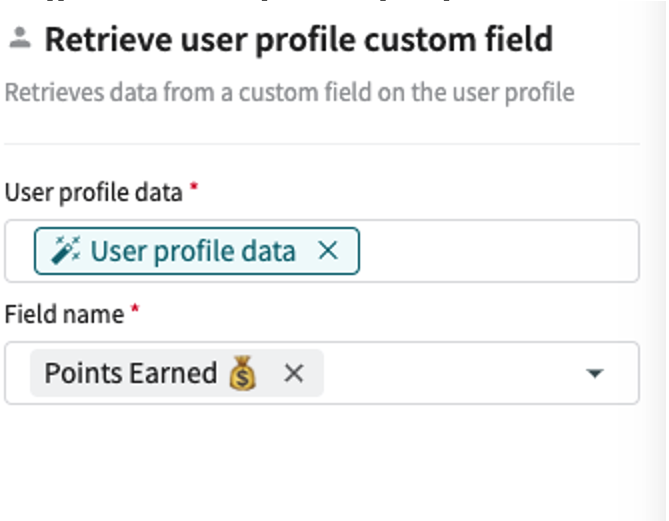Click the red asterisk beside User profile data label
This screenshot has height=521, width=669.
tap(194, 189)
